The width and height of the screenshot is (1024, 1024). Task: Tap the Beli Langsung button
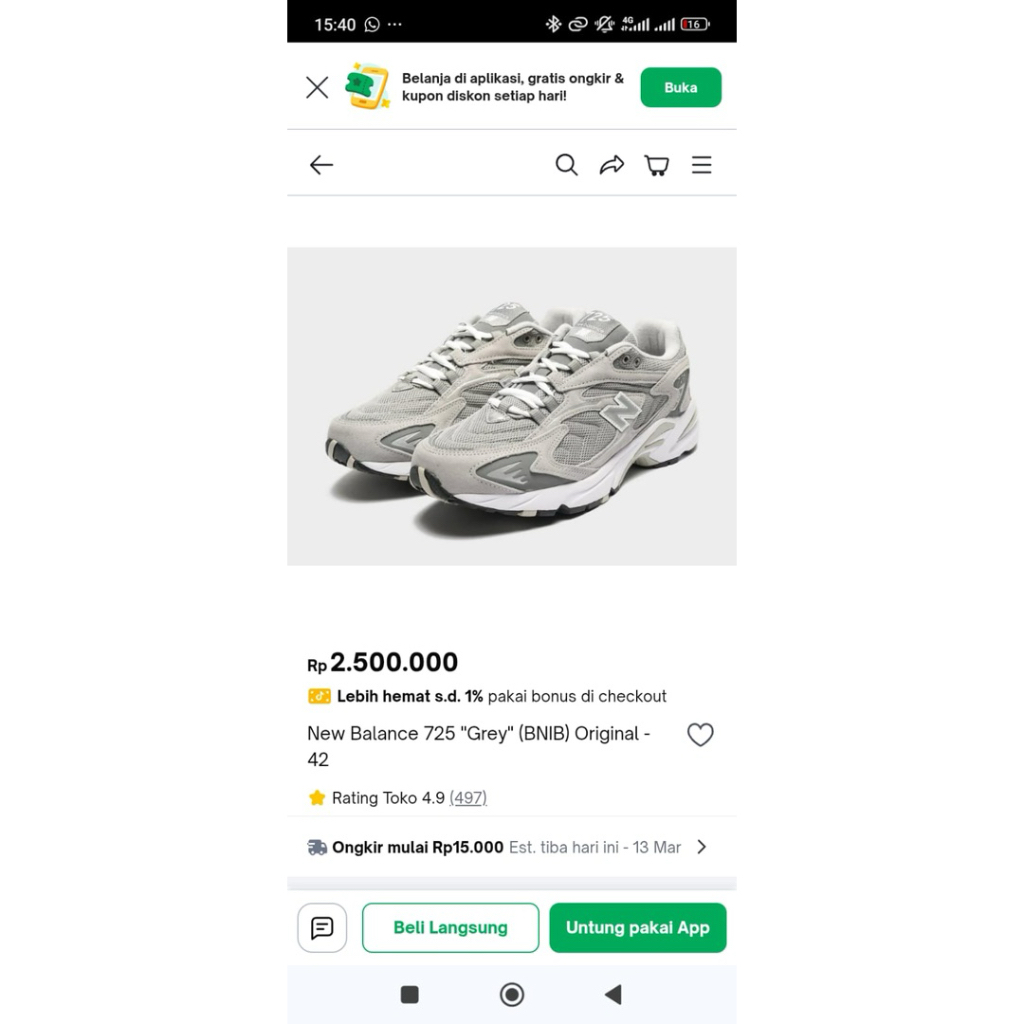click(x=450, y=928)
